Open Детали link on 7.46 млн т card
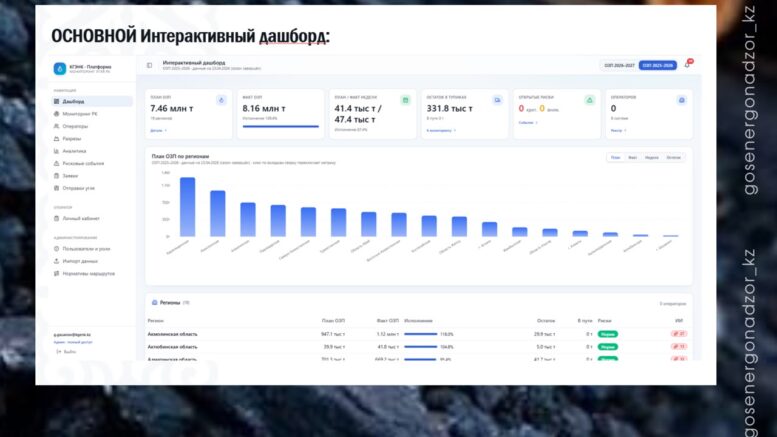Image resolution: width=777 pixels, height=437 pixels. [x=158, y=131]
